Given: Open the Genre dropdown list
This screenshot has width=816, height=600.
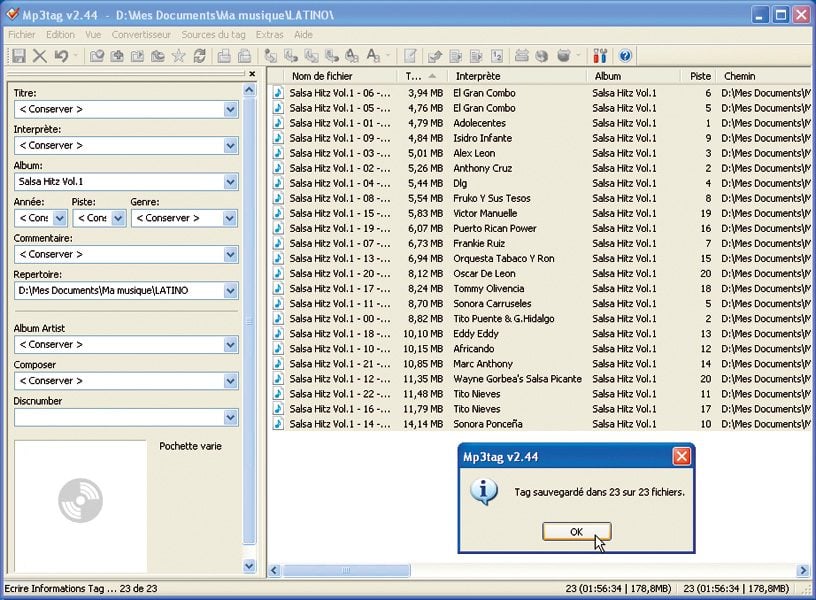Looking at the screenshot, I should click(230, 218).
